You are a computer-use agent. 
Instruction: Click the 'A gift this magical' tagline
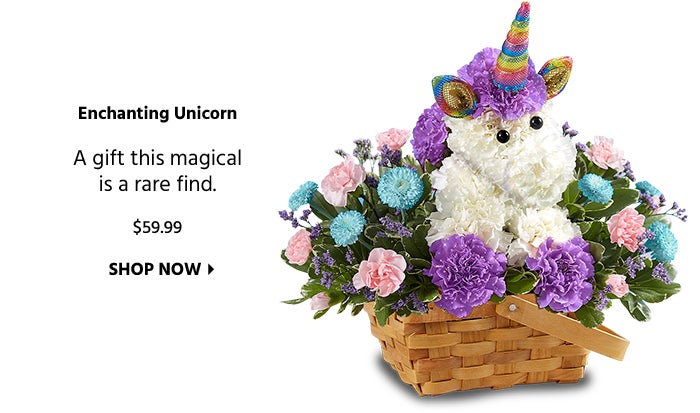(x=157, y=159)
